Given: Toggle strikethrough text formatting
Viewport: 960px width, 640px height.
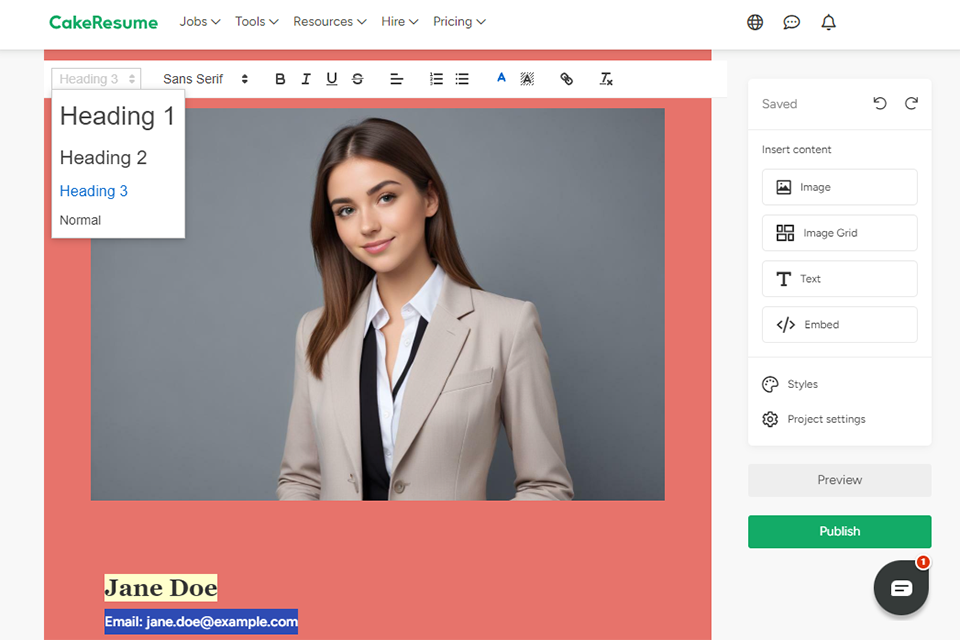Looking at the screenshot, I should 358,79.
